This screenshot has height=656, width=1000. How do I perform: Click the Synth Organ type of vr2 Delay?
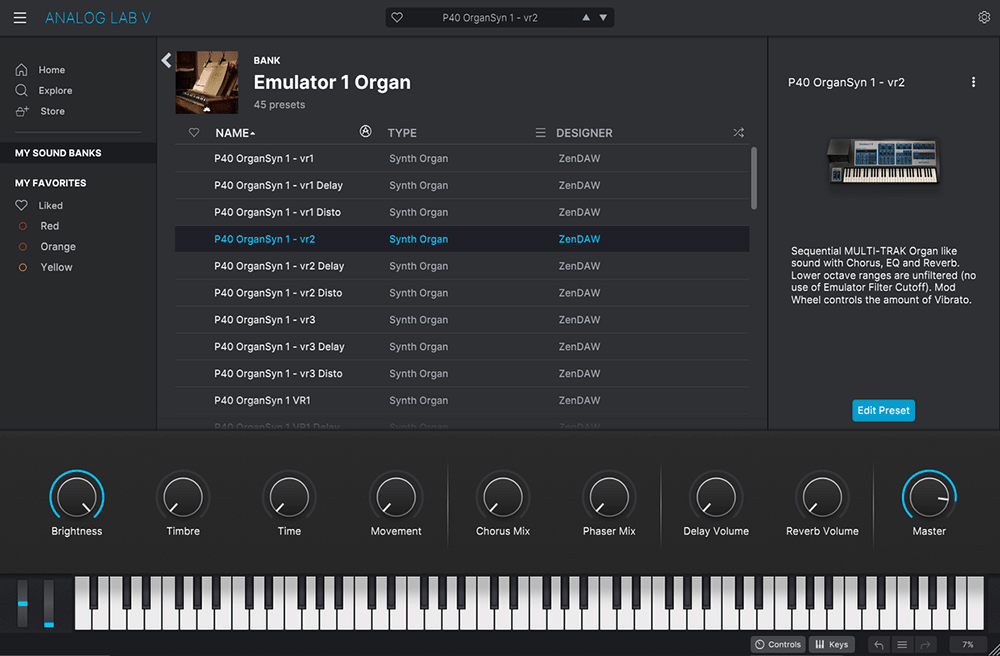pyautogui.click(x=418, y=266)
